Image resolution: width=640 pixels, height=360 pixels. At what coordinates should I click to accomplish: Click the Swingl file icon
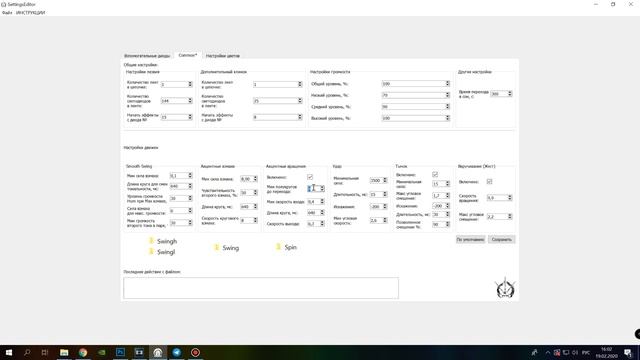[151, 251]
